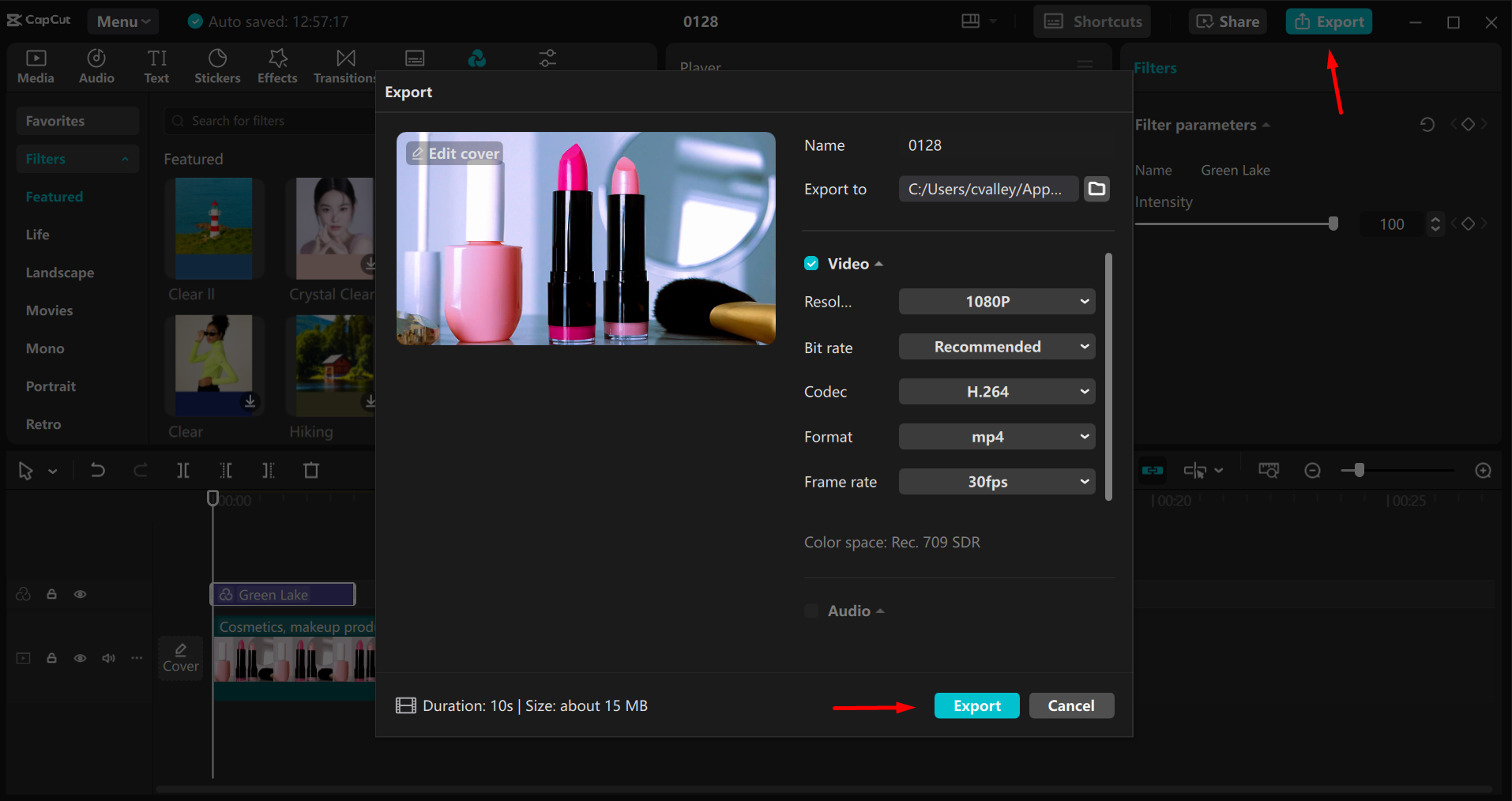Click the split clip icon in timeline toolbar
1512x801 pixels.
pos(182,470)
